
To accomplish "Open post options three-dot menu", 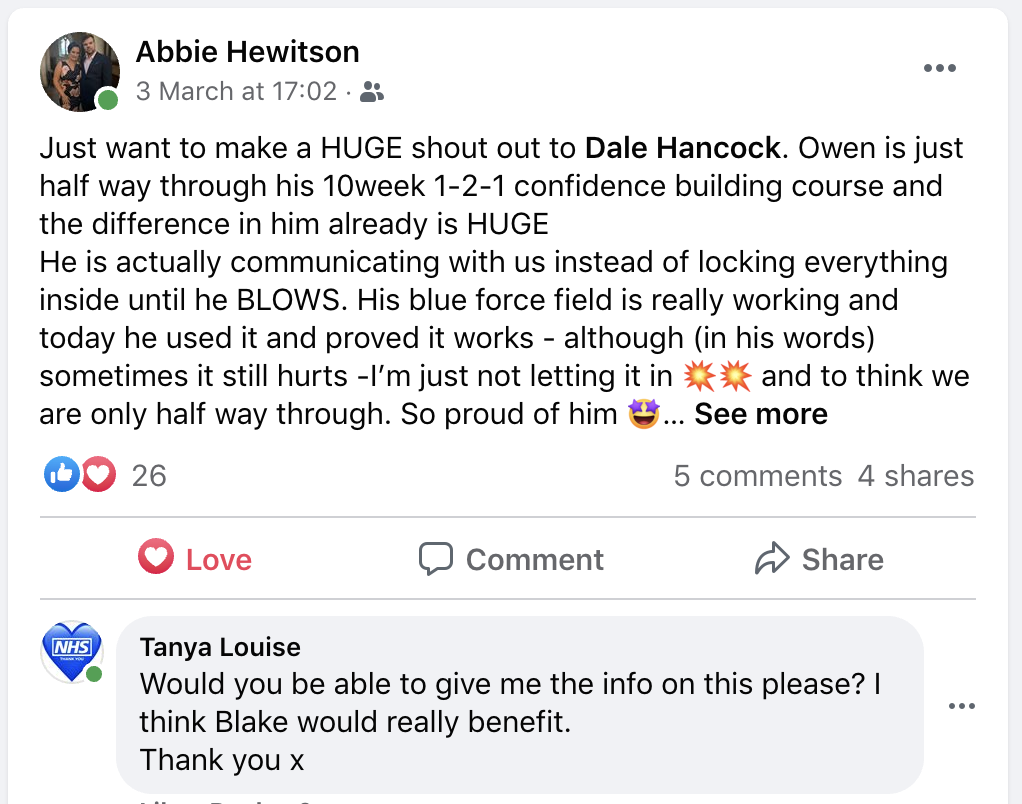I will pyautogui.click(x=939, y=68).
